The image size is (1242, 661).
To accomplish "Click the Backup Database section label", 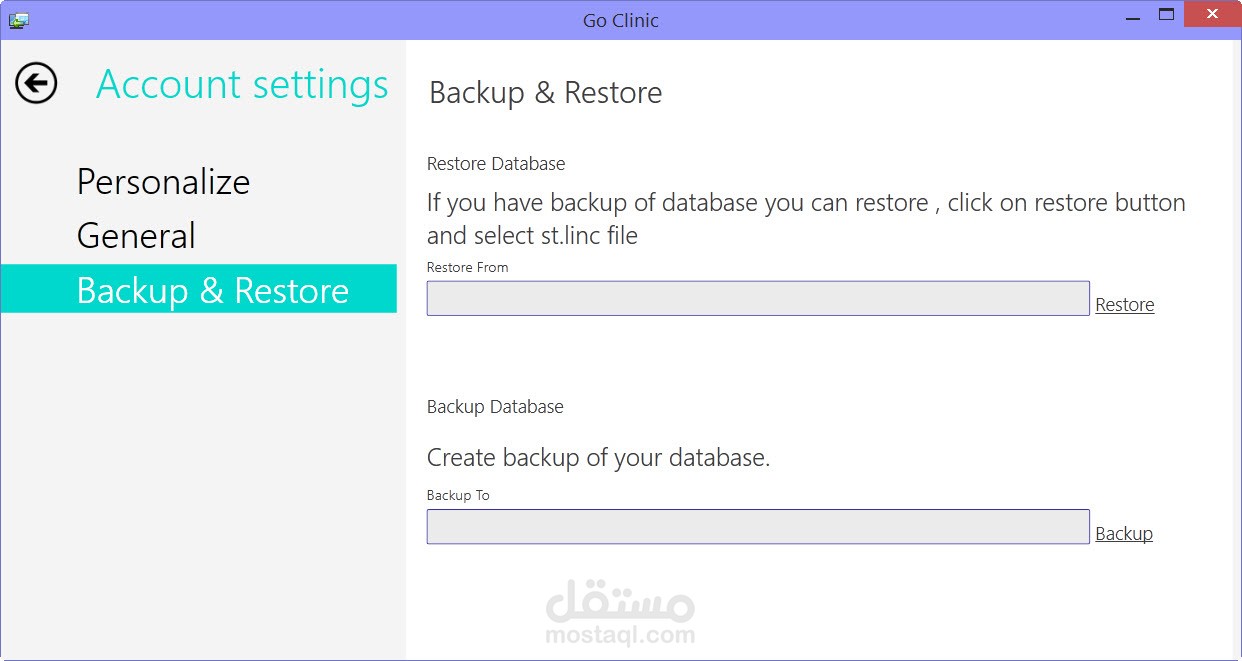I will (x=495, y=407).
